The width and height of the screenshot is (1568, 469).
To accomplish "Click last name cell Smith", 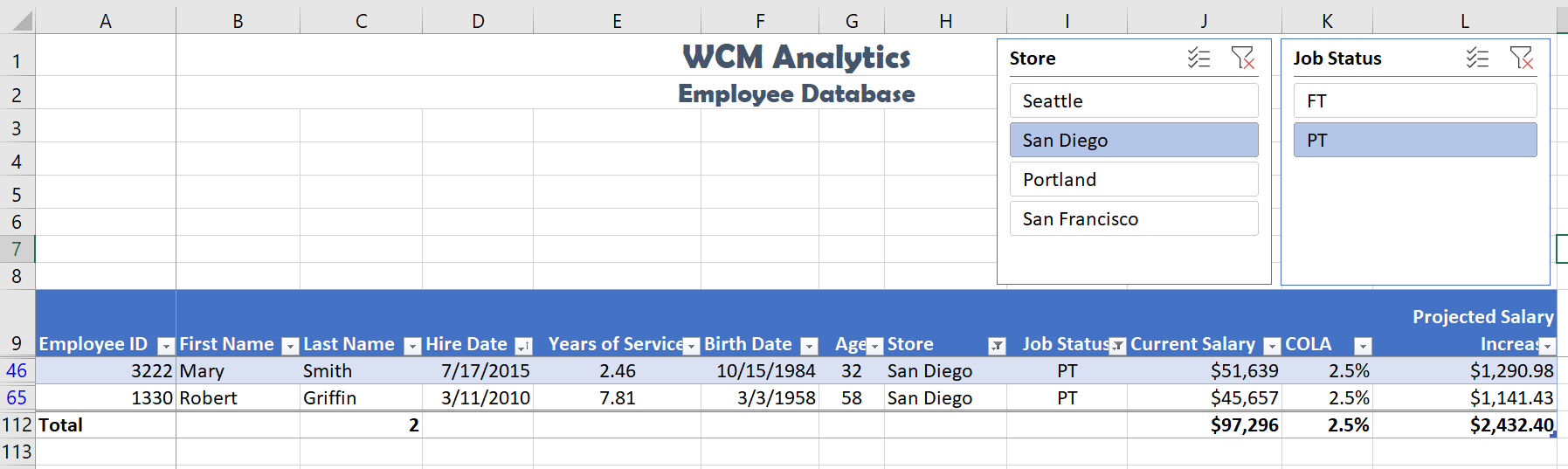I will 361,370.
